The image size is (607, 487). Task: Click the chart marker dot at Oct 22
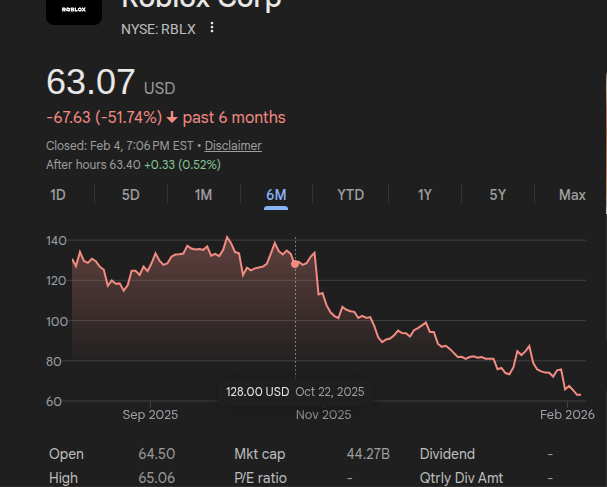point(295,263)
